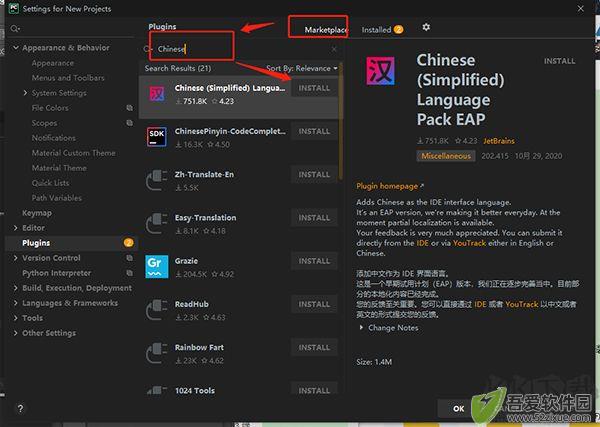Click the Size: 1.4M text
This screenshot has height=427, width=600.
coord(374,362)
